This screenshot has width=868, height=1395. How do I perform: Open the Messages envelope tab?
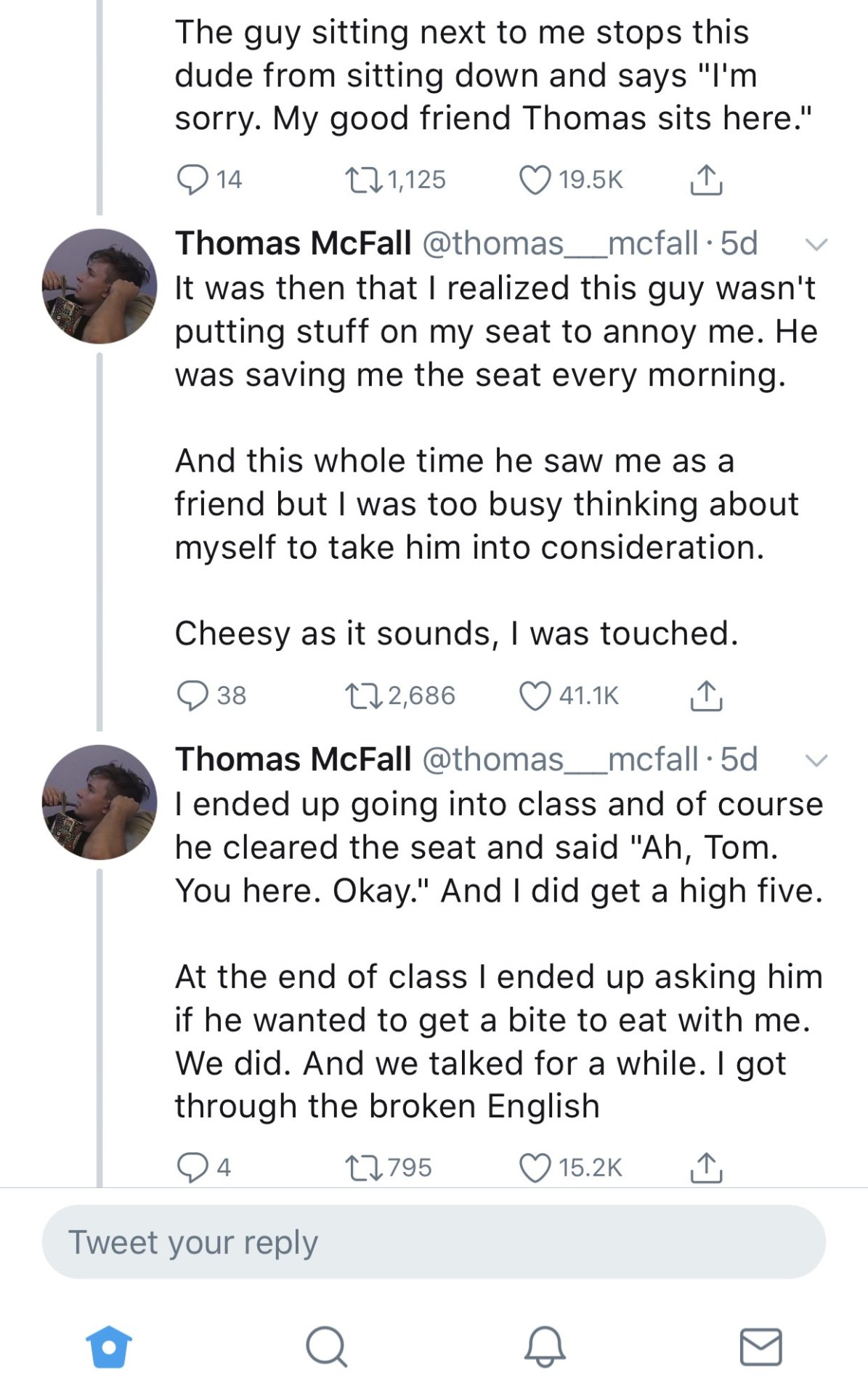pyautogui.click(x=760, y=1346)
